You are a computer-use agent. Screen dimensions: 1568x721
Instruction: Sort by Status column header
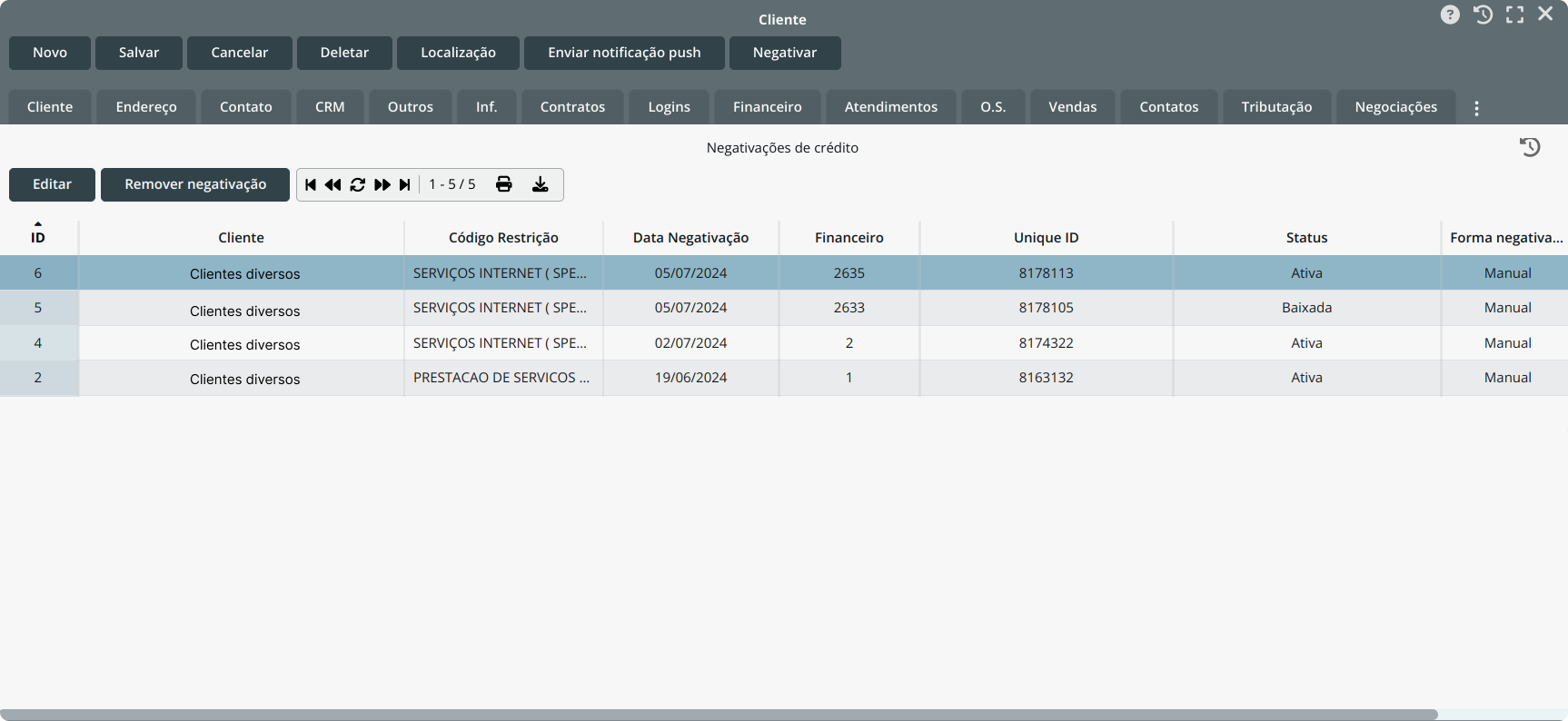point(1306,238)
